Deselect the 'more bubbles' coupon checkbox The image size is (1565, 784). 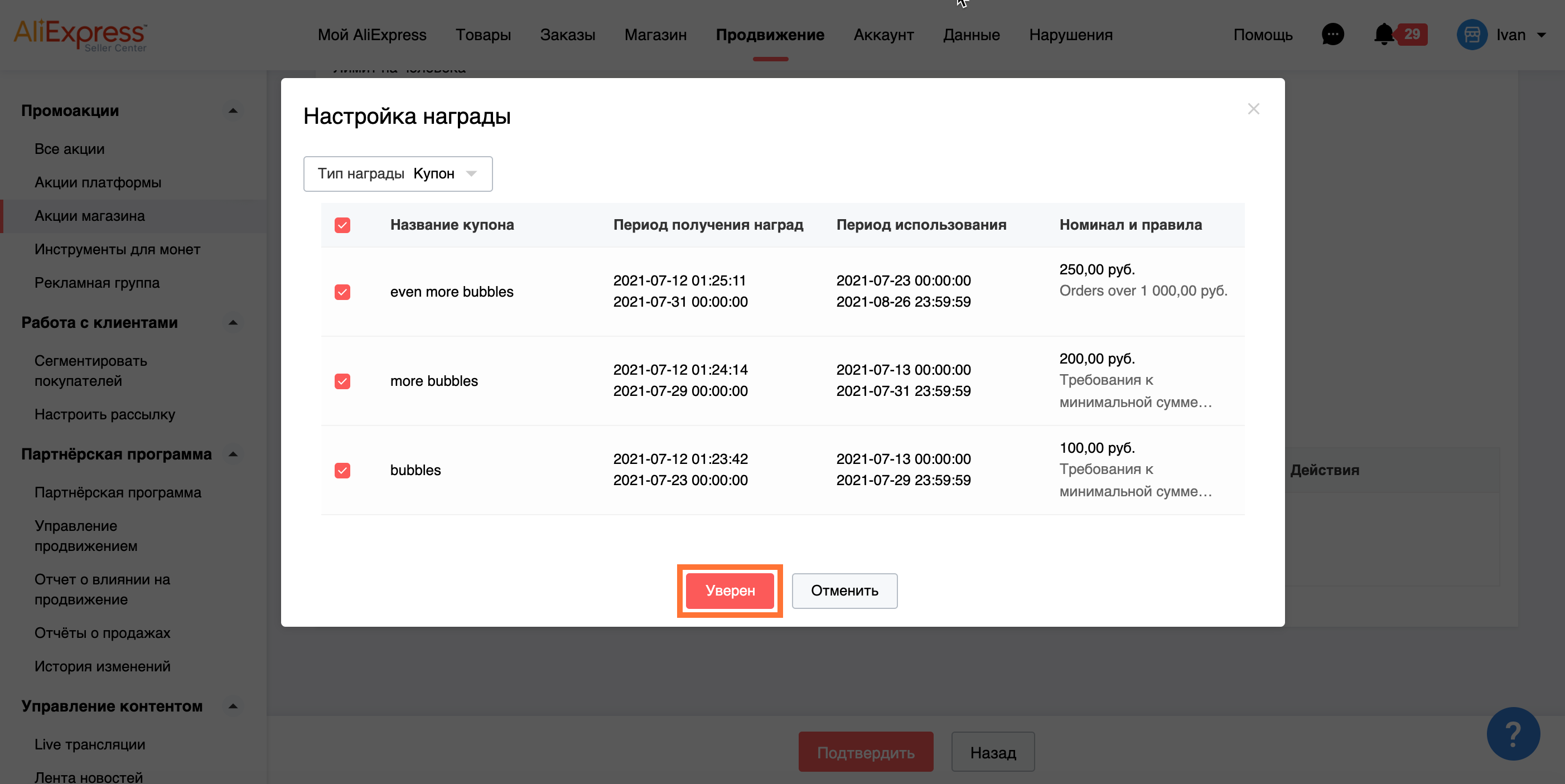click(x=342, y=381)
